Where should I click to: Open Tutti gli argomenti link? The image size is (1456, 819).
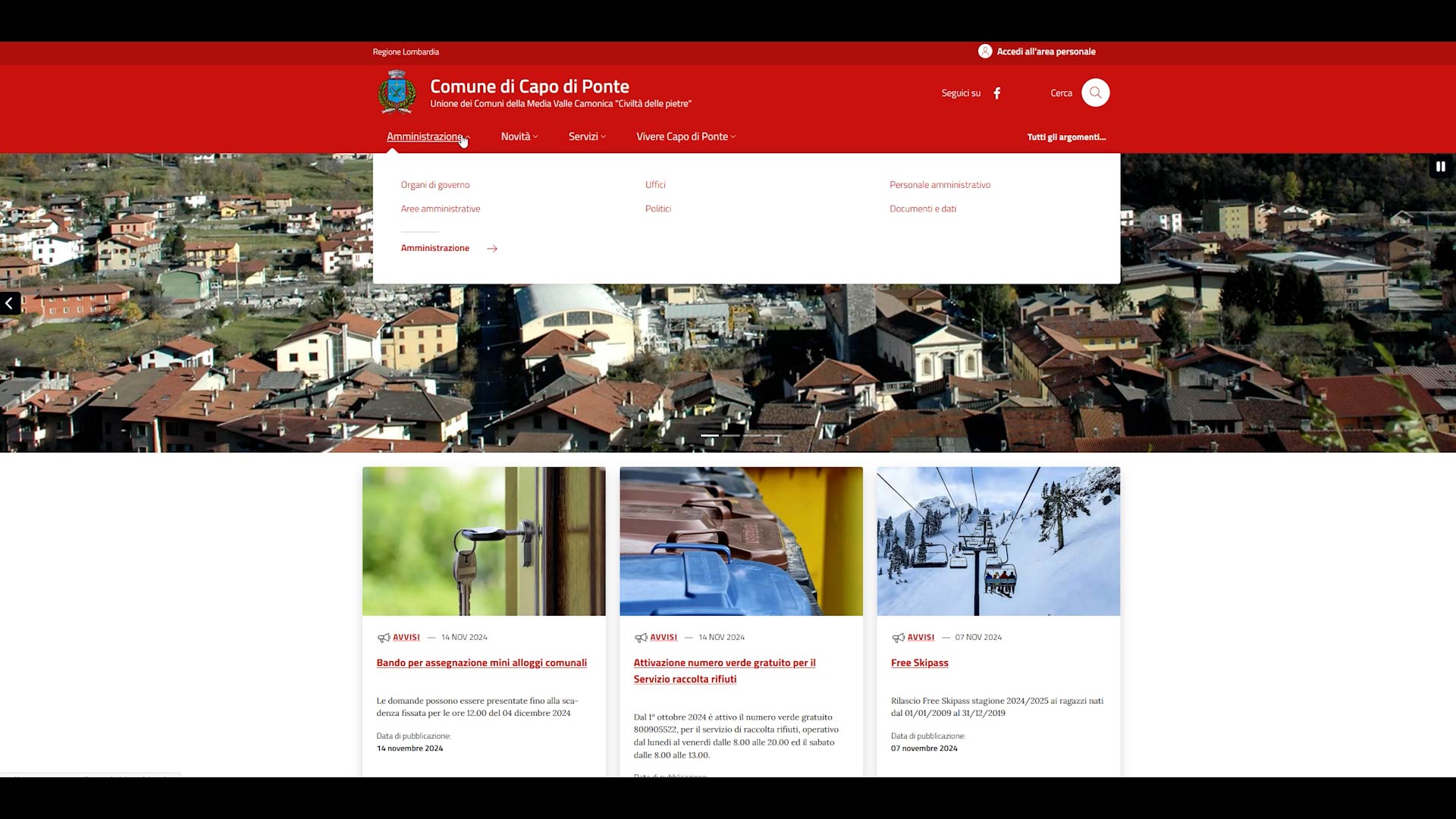point(1066,137)
